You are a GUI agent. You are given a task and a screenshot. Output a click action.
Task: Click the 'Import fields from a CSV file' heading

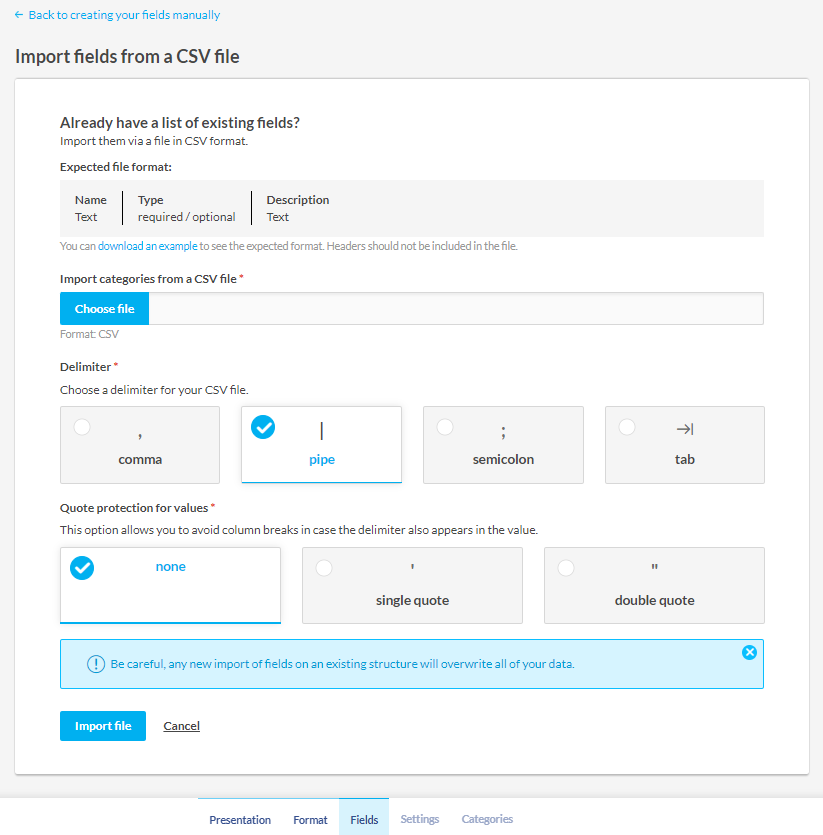(127, 56)
